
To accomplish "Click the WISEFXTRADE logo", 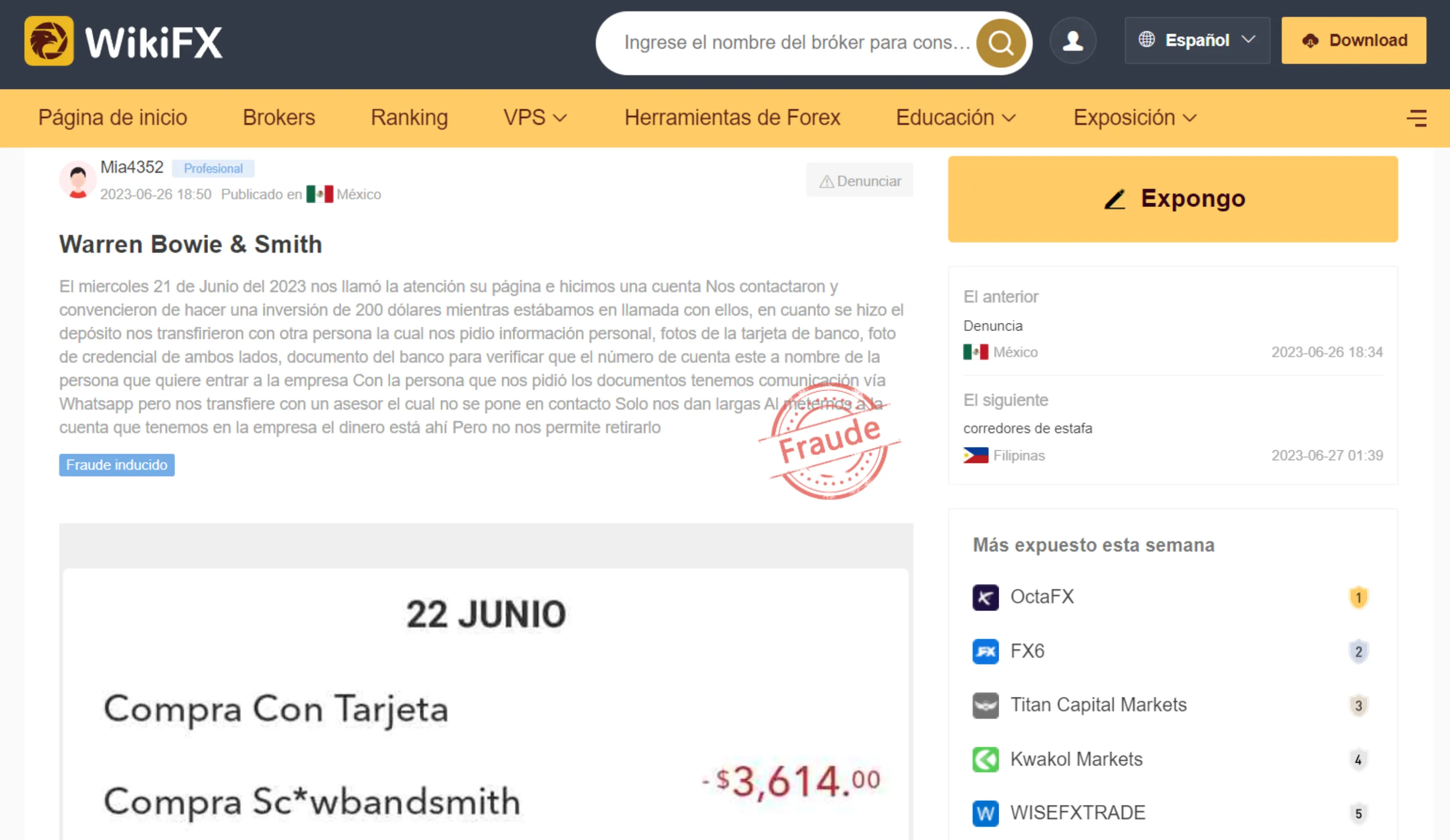I will [985, 813].
